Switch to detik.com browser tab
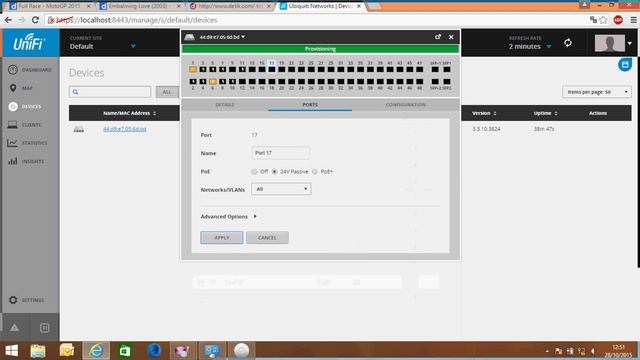 point(231,6)
